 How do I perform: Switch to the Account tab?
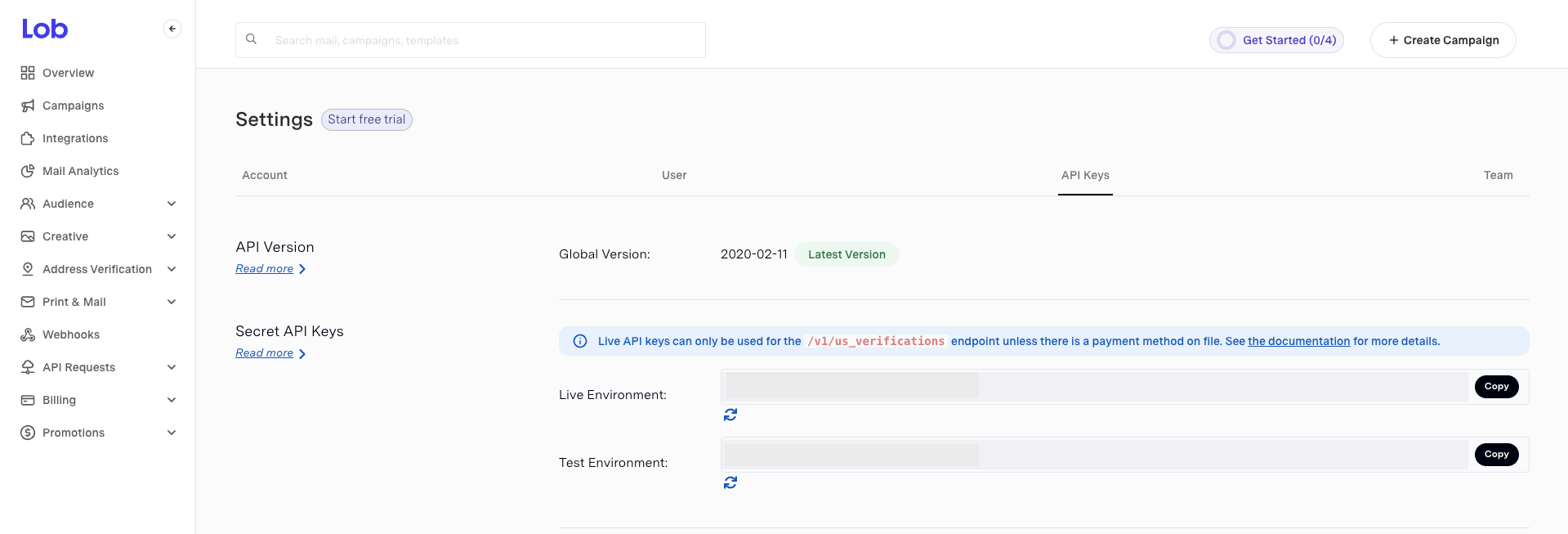click(x=265, y=175)
